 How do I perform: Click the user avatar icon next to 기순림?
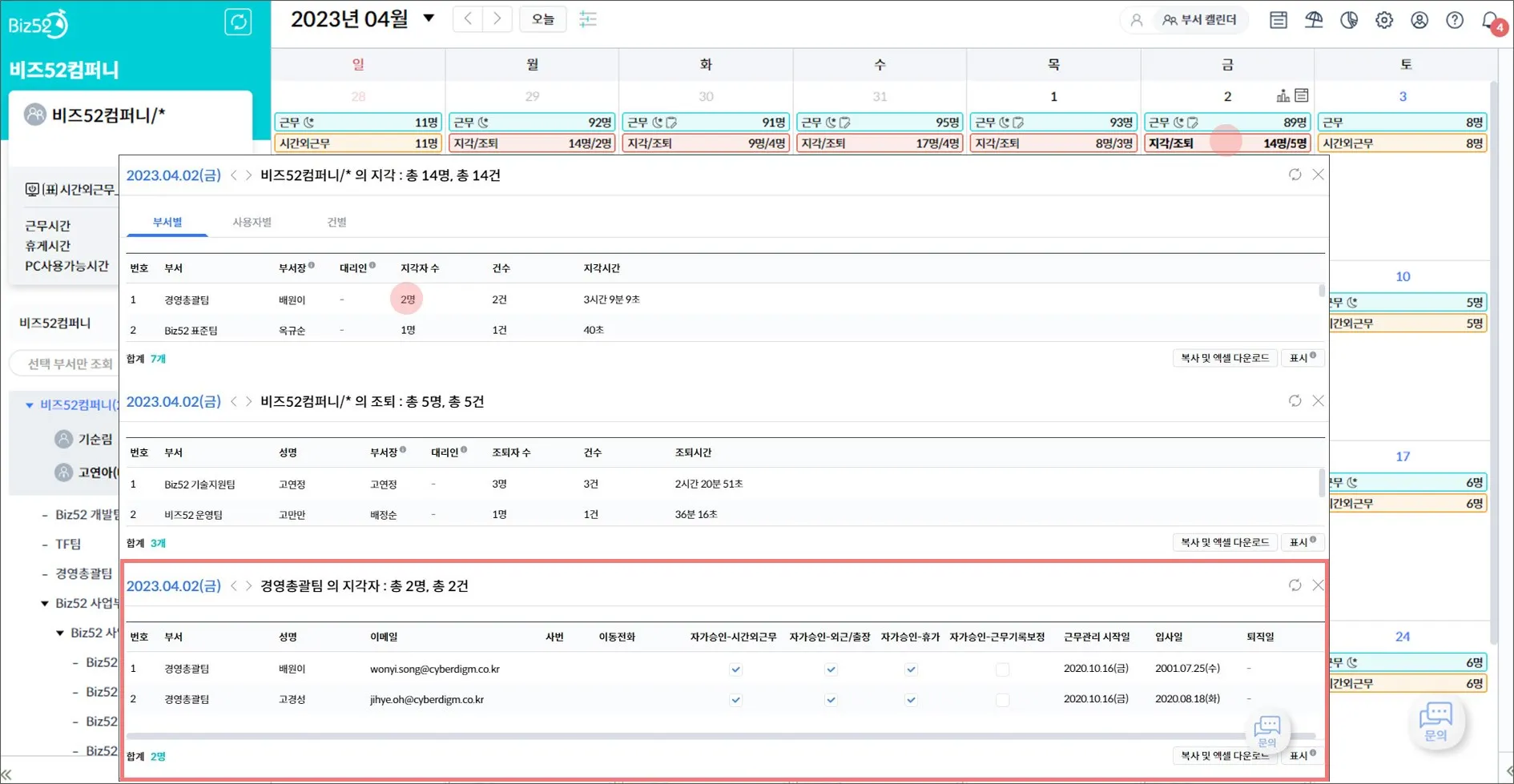tap(64, 439)
